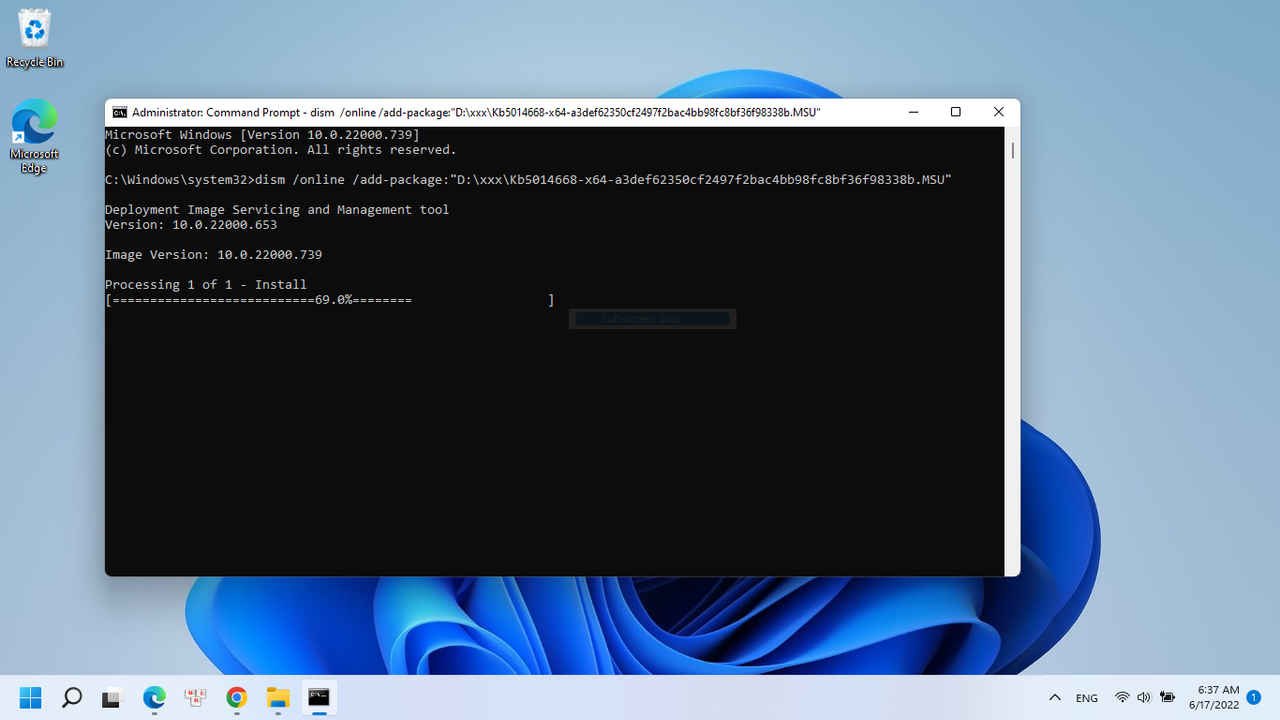Open File Explorer from the taskbar

[277, 697]
